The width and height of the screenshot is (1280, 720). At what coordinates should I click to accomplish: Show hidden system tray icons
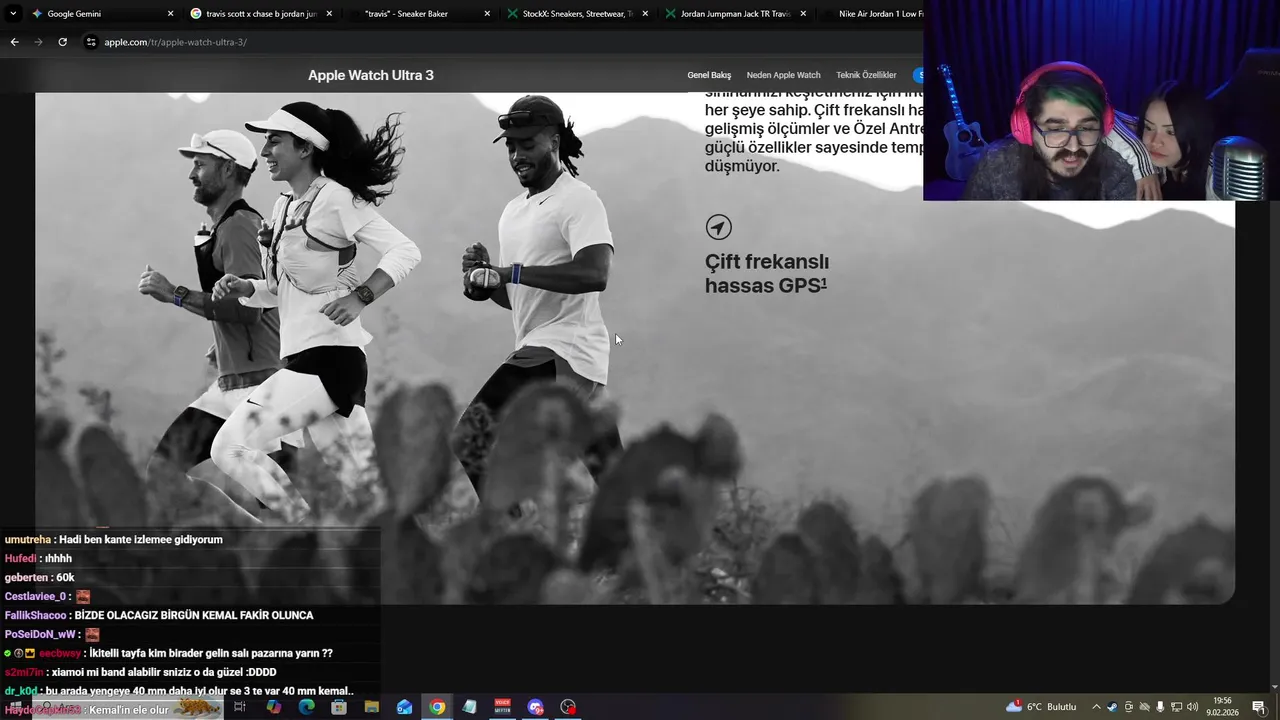tap(1096, 707)
